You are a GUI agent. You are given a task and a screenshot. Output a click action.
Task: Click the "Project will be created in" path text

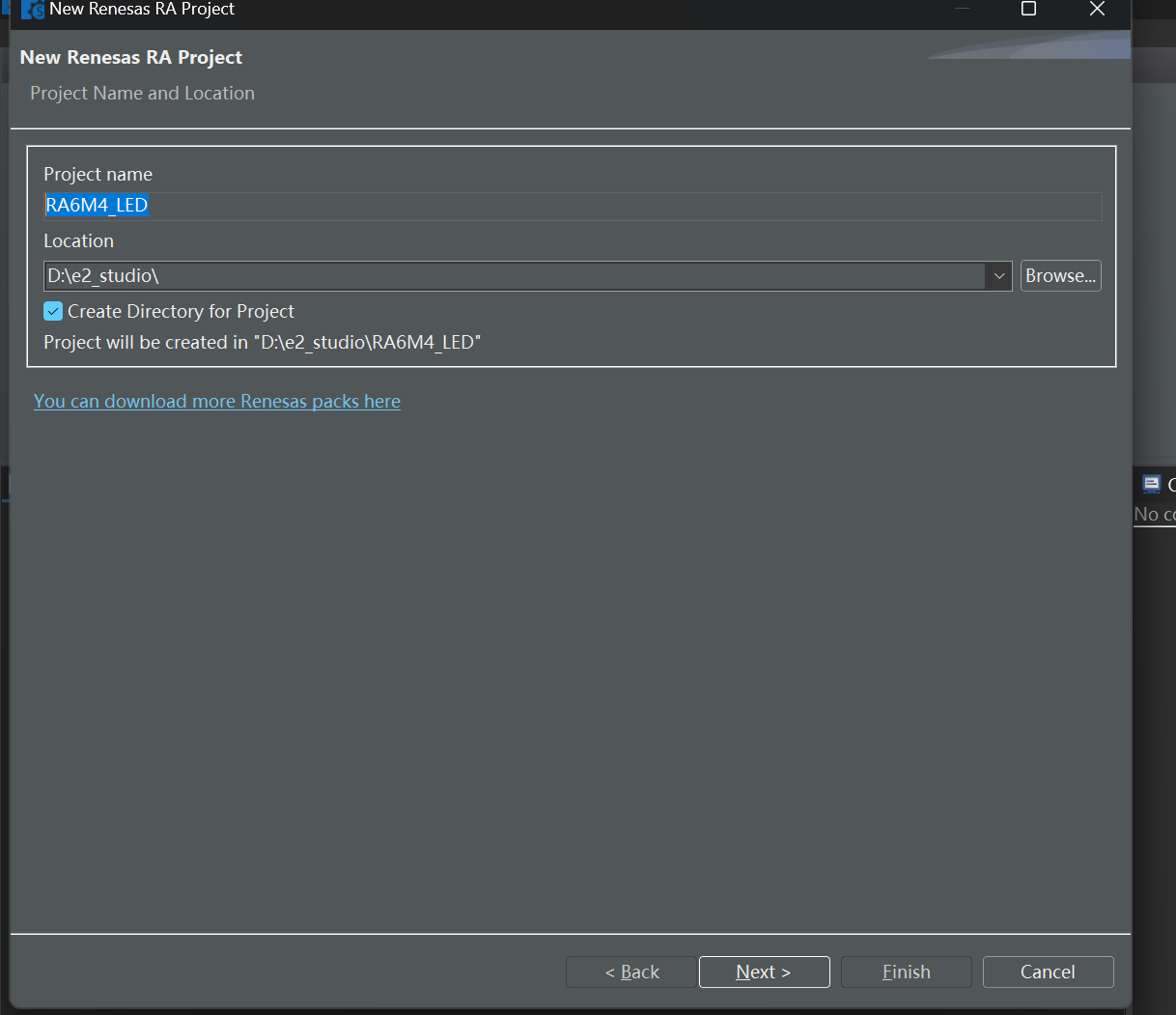pyautogui.click(x=263, y=343)
